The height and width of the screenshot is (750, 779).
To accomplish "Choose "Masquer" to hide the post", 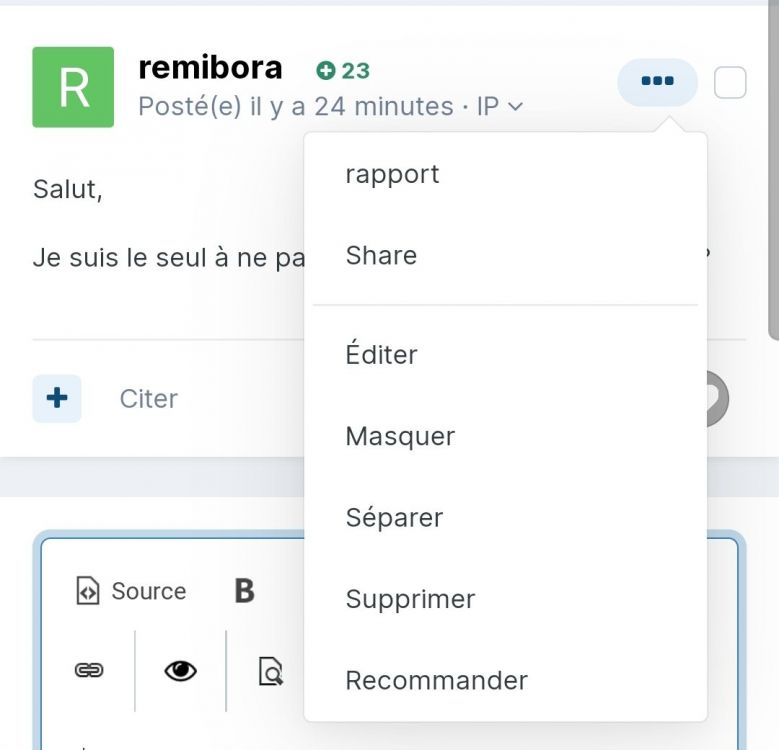I will (400, 436).
